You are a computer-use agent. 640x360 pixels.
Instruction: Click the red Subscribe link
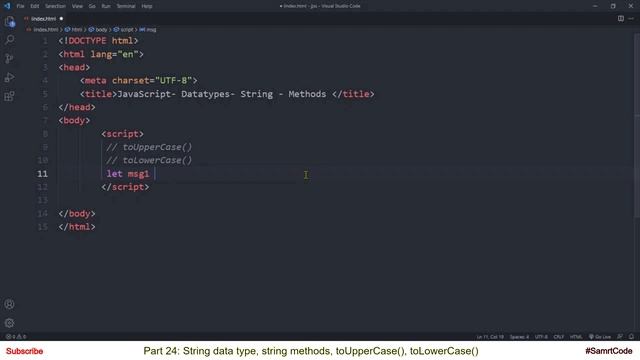24,351
